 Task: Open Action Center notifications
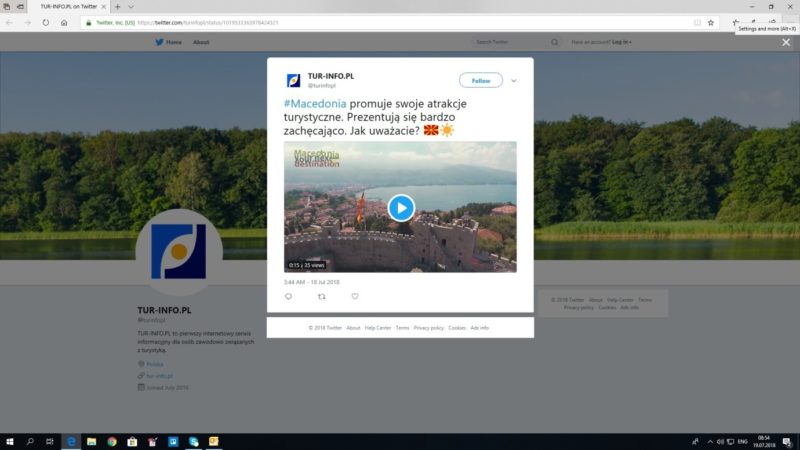click(787, 442)
